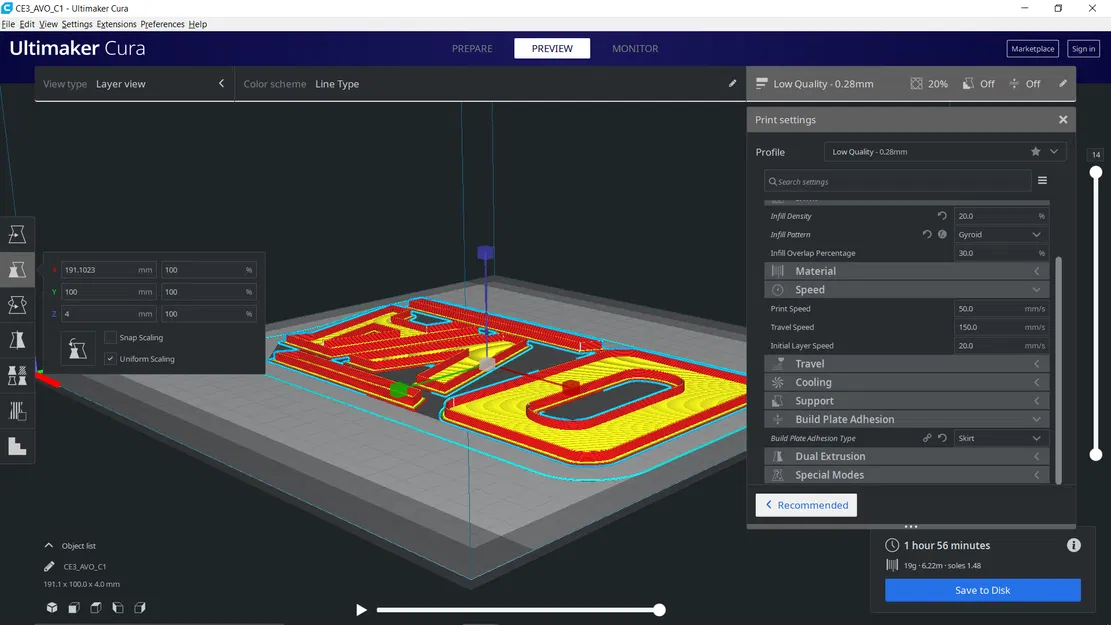Expand the Travel settings section
This screenshot has width=1111, height=625.
pos(906,364)
